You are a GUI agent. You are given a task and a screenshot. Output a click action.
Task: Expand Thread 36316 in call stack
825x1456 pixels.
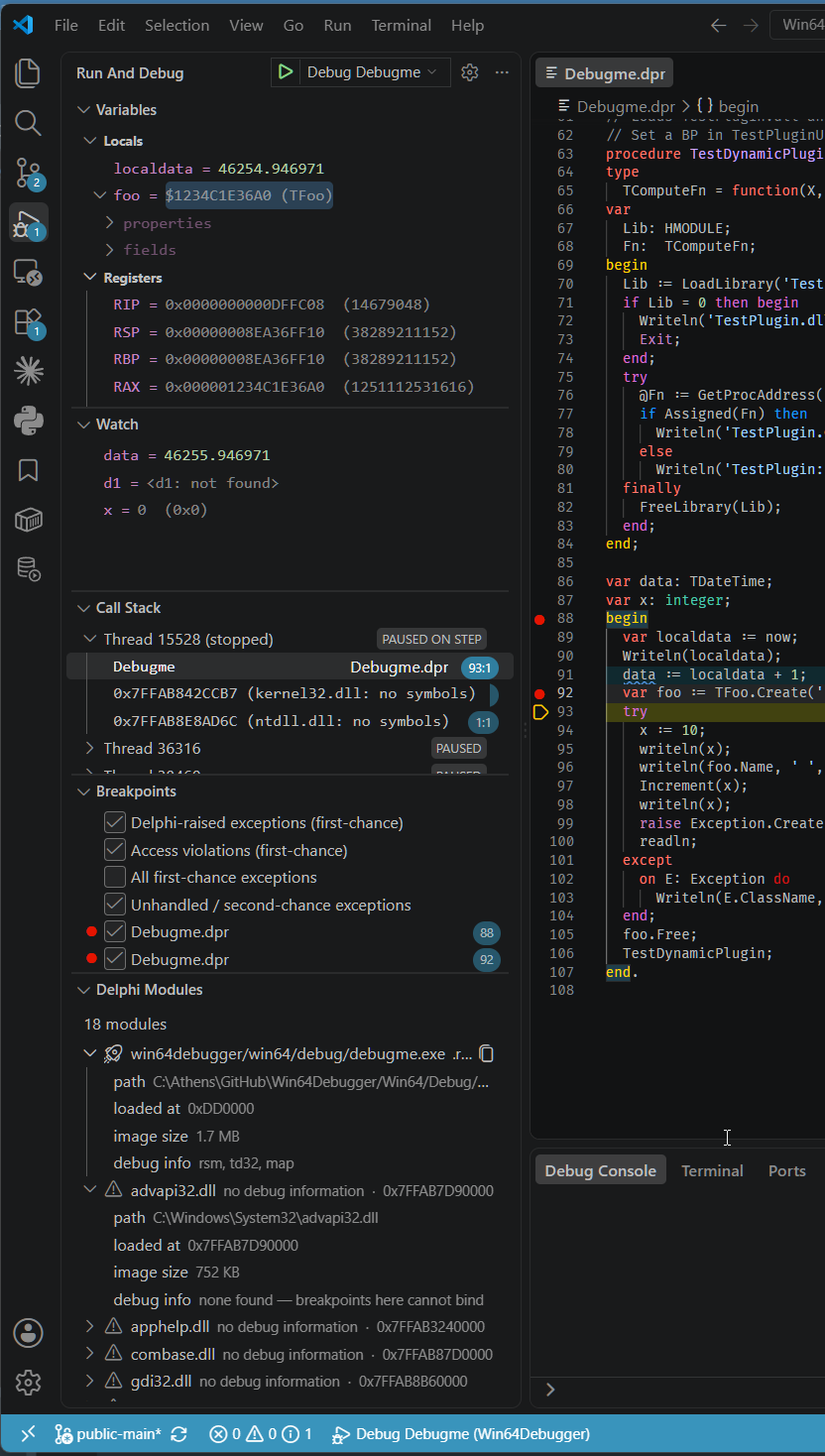[90, 748]
